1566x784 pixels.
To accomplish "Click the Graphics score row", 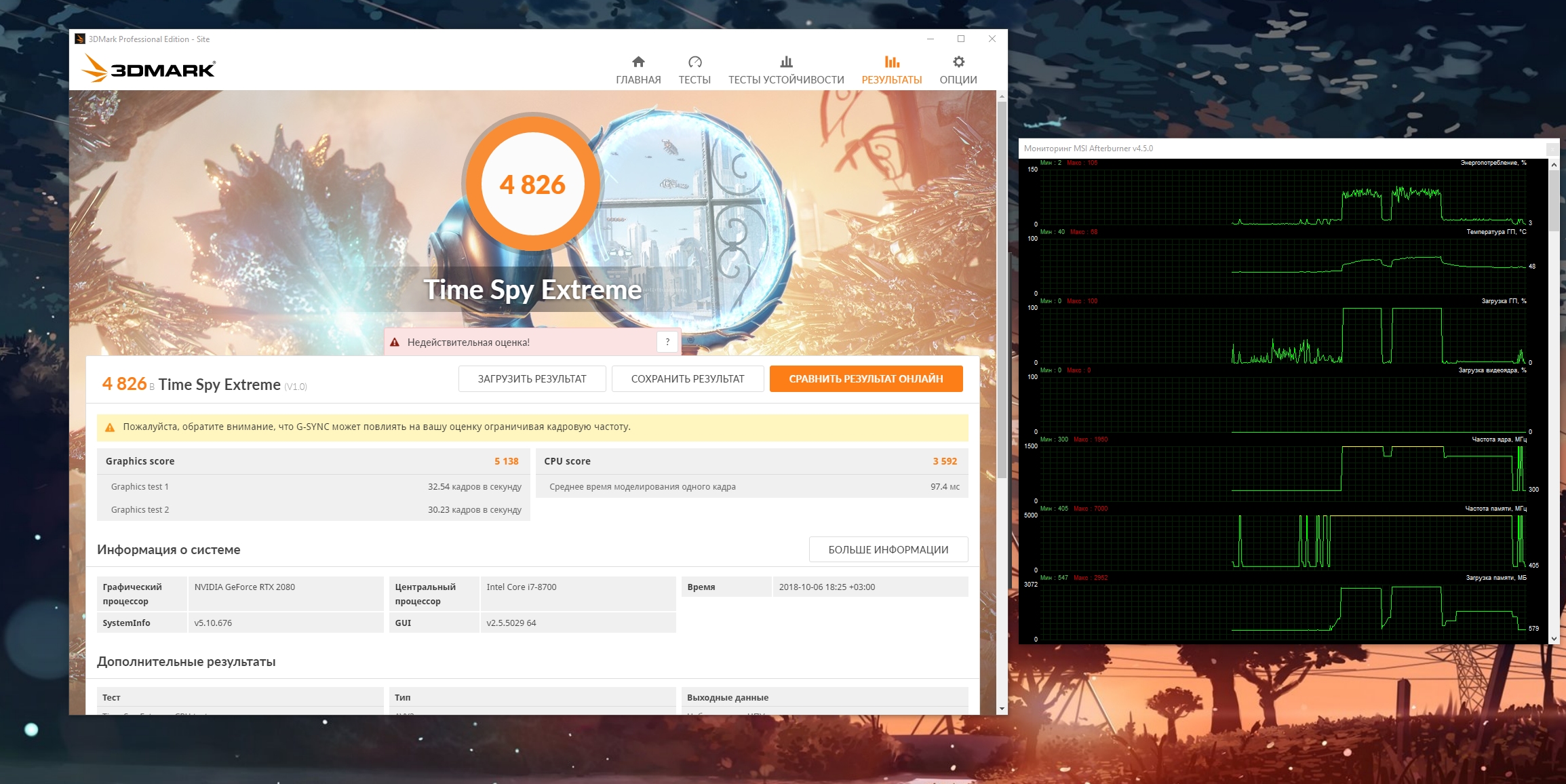I will coord(313,461).
